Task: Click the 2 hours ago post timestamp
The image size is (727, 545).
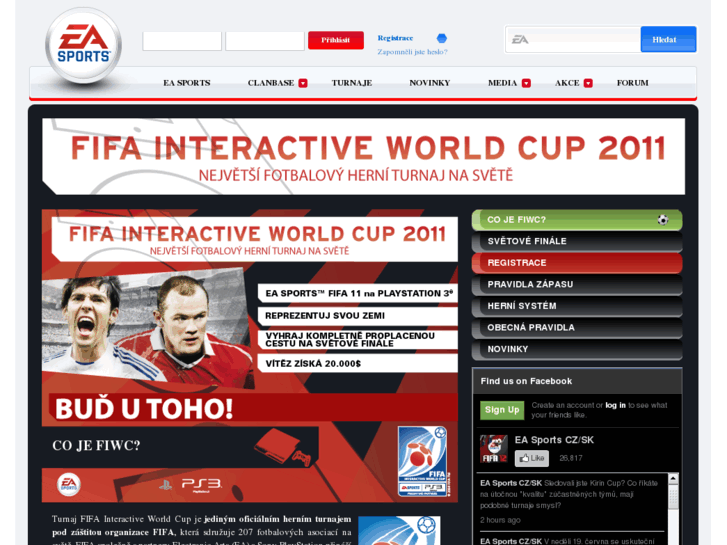Action: pos(500,520)
